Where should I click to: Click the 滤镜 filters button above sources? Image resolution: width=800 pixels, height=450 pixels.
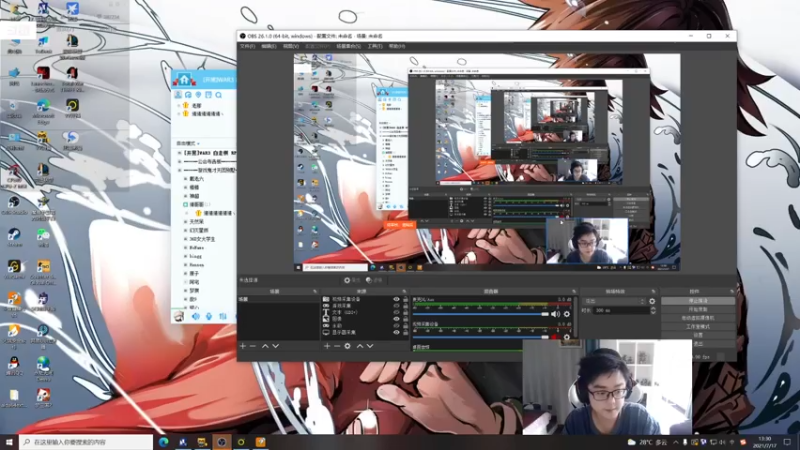[x=374, y=280]
